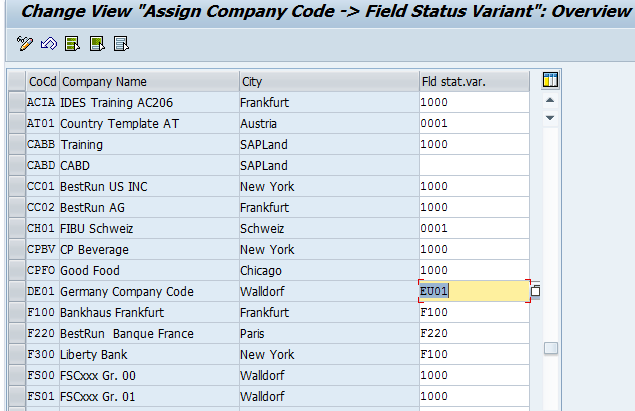Select the row selector for DE01
Viewport: 635px width, 411px height.
17,292
